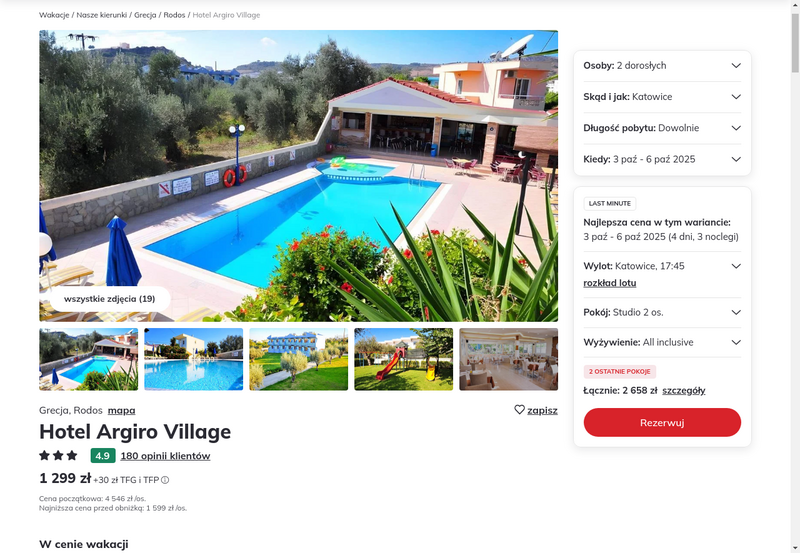This screenshot has height=553, width=800.
Task: Open the Skąd i jak Katowice dropdown
Action: click(662, 97)
